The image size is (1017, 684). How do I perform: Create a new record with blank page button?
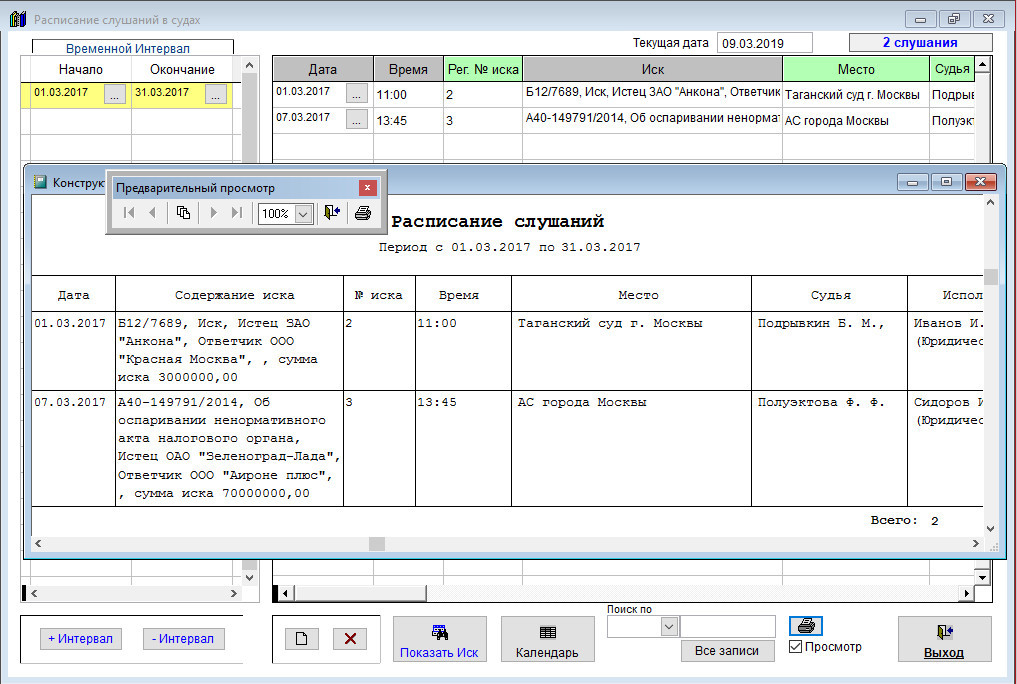pos(301,639)
